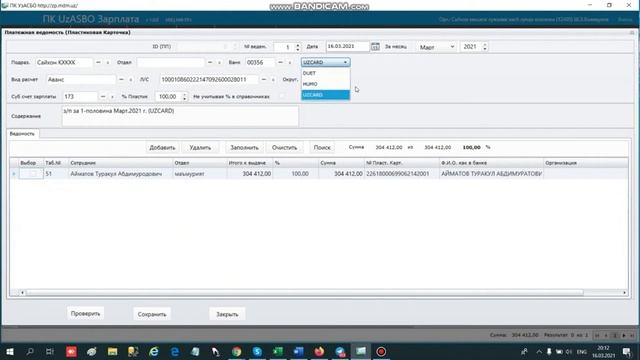Image resolution: width=640 pixels, height=360 pixels.
Task: Click the Очистить button
Action: coord(284,147)
